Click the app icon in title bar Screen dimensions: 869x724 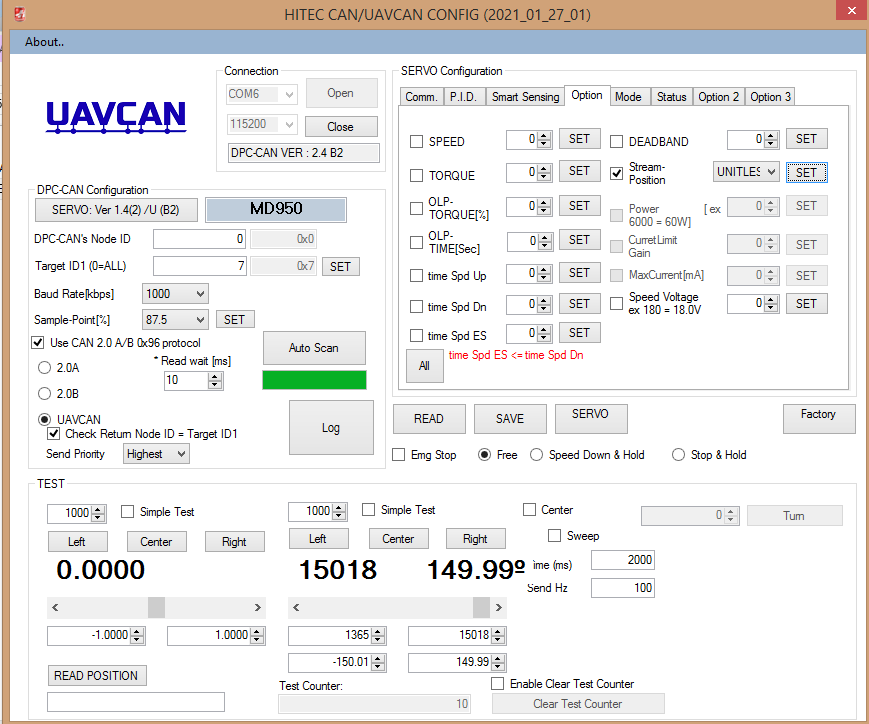(x=19, y=14)
